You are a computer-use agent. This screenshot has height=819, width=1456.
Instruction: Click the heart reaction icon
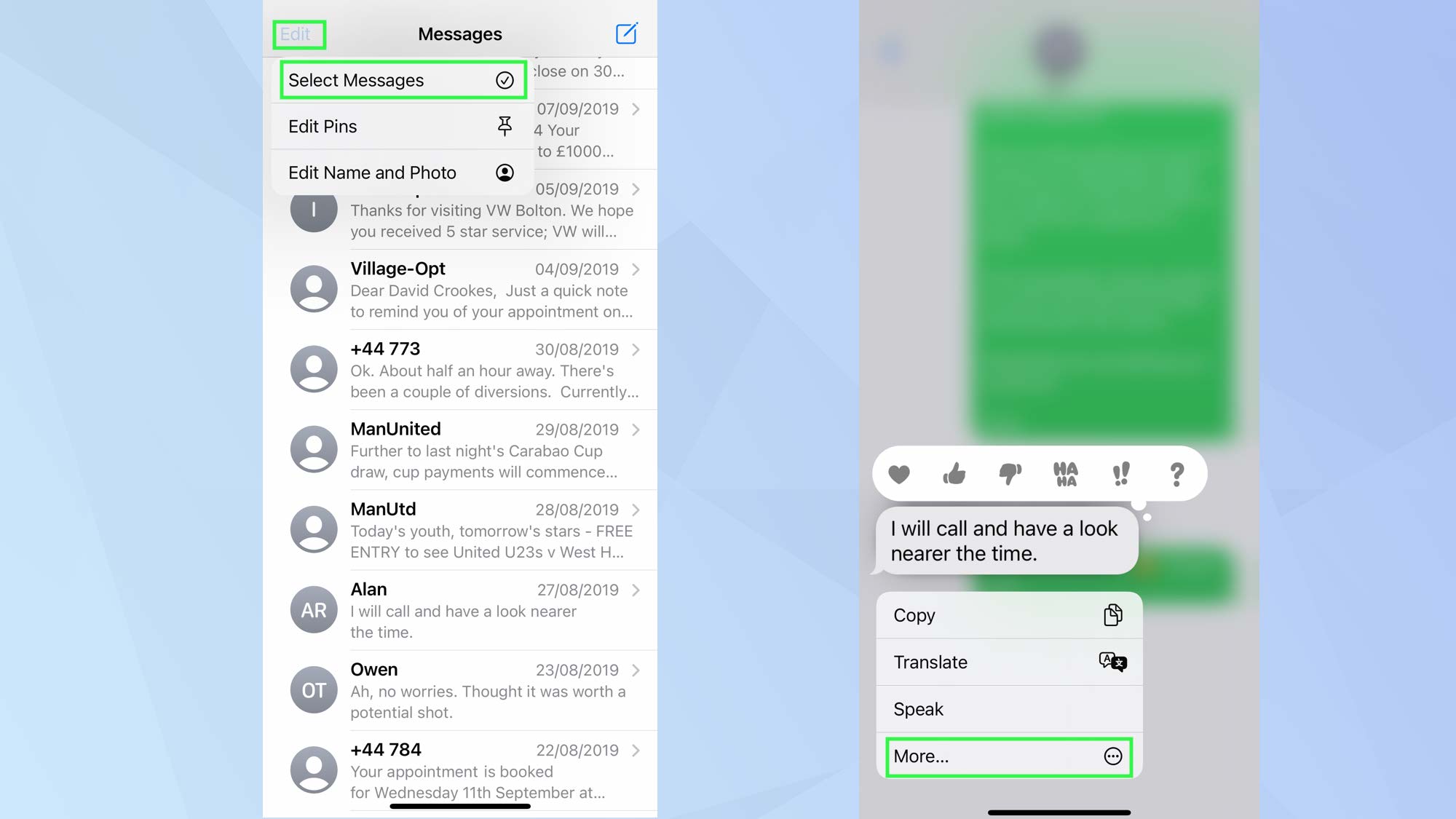898,474
